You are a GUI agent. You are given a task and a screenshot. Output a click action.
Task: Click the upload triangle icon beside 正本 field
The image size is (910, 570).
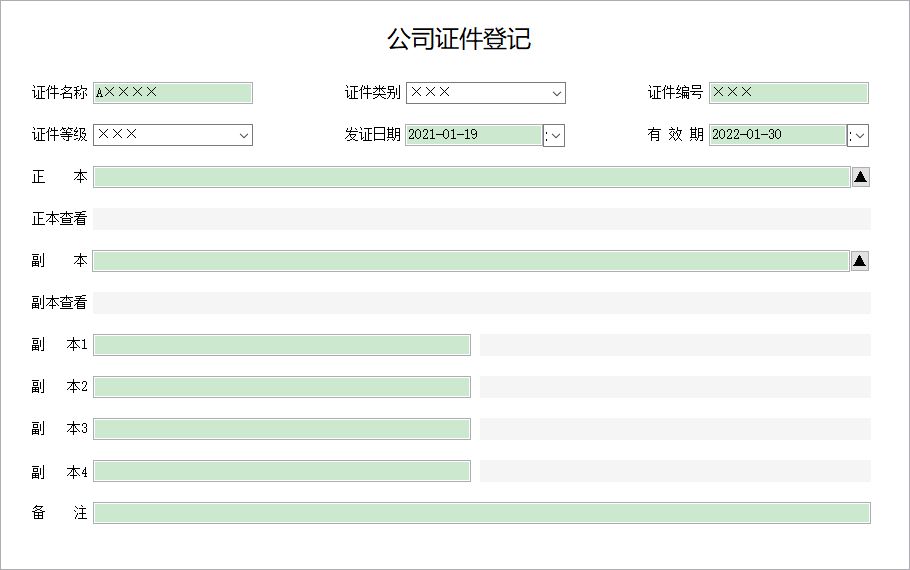click(x=860, y=177)
